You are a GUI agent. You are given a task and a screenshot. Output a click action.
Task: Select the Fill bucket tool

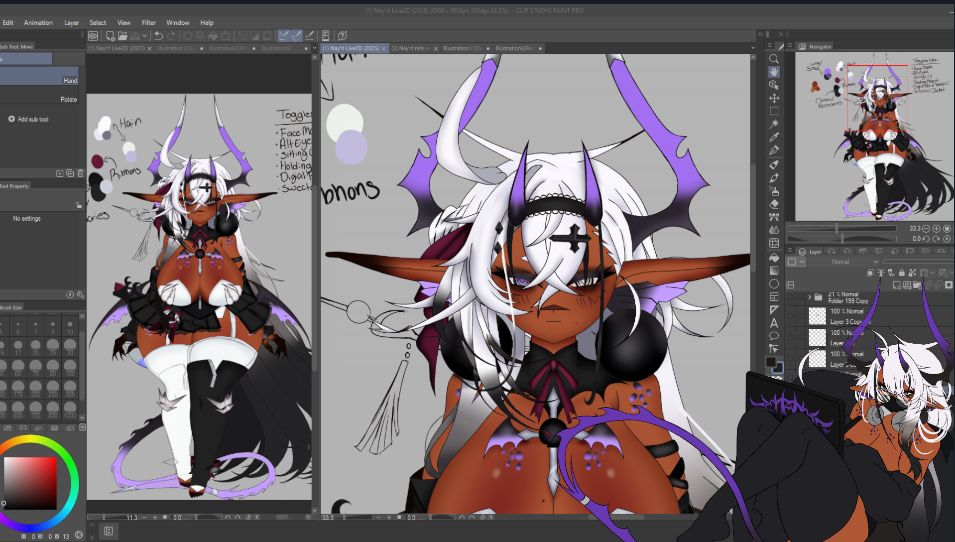pyautogui.click(x=774, y=258)
